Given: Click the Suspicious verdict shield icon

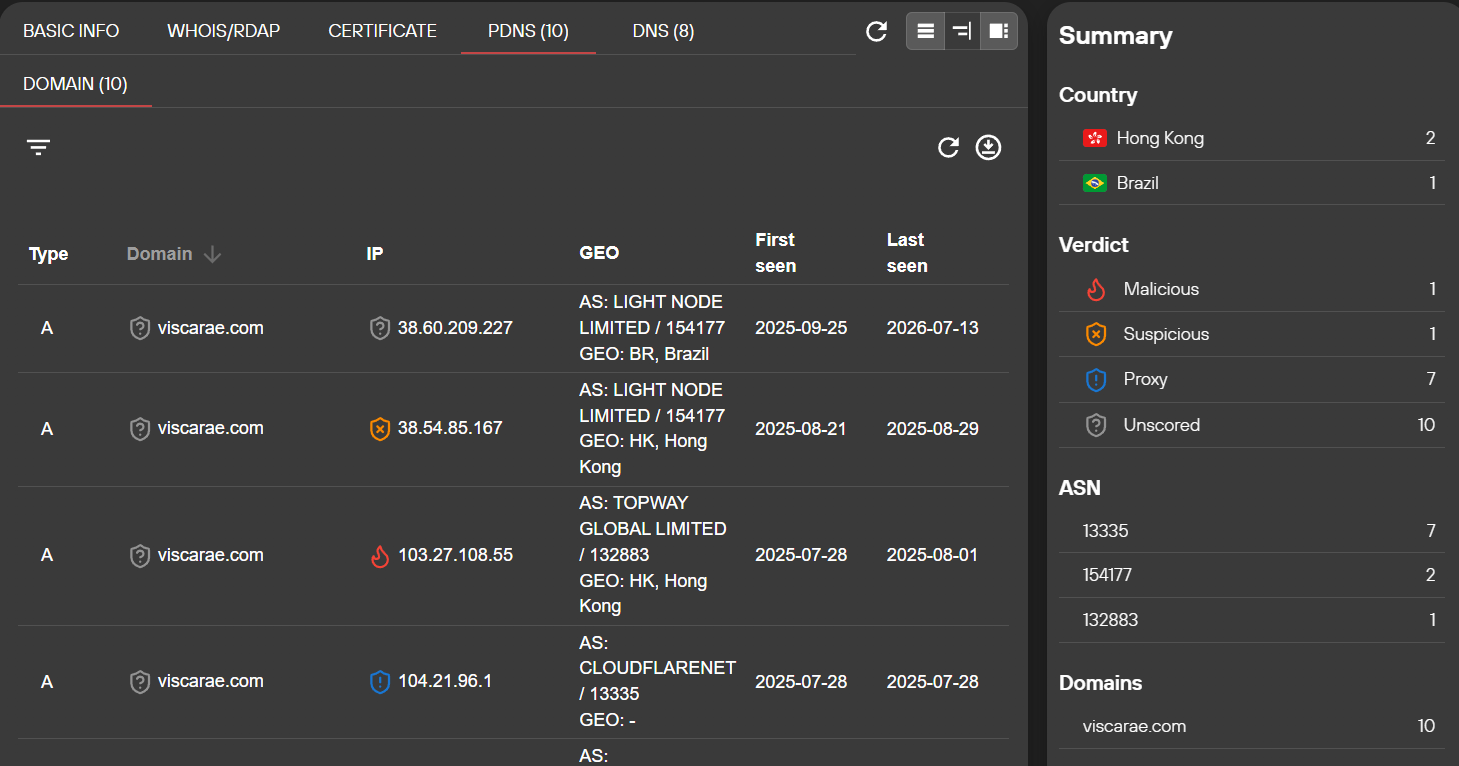Looking at the screenshot, I should 1096,334.
